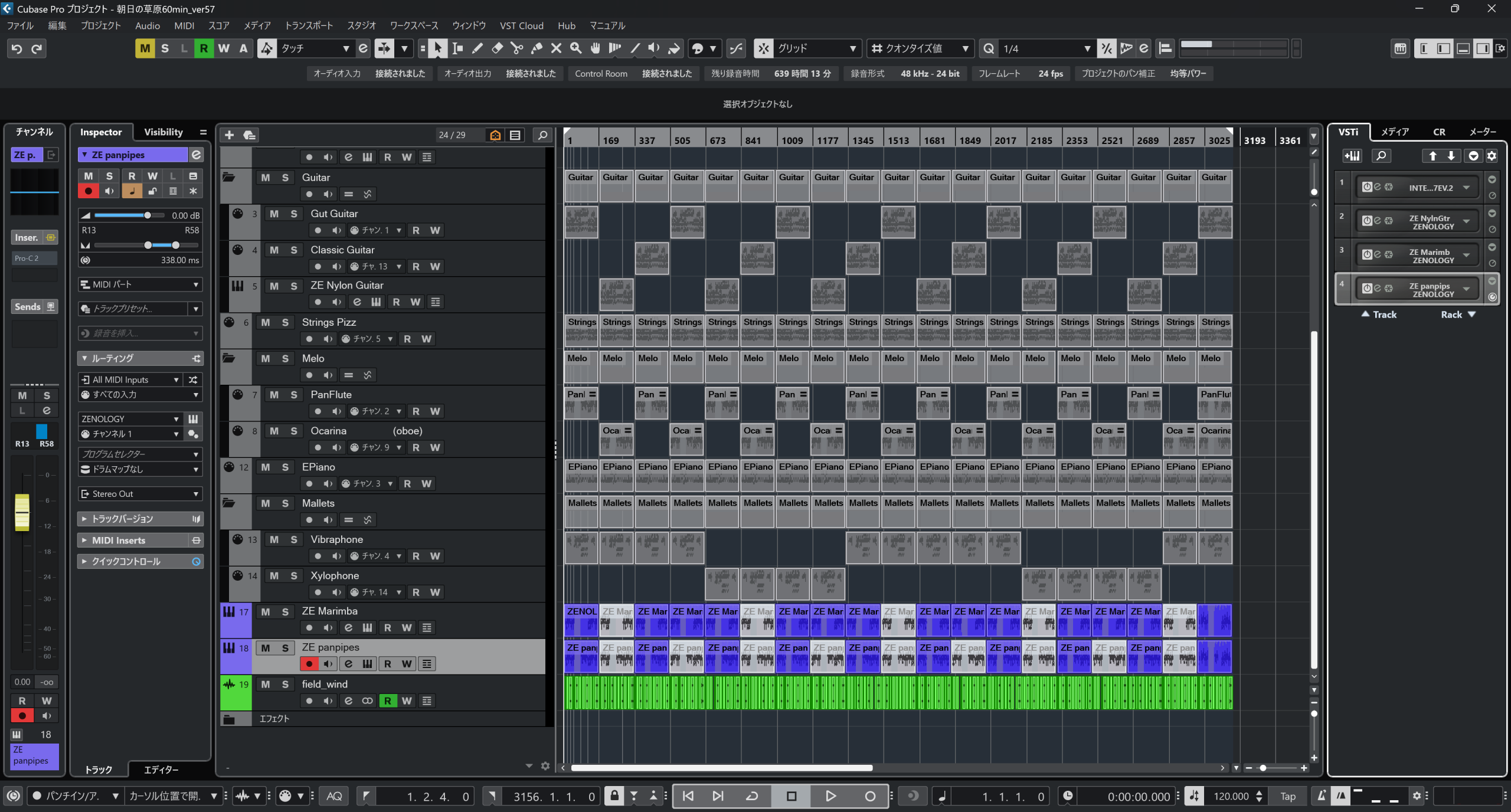The height and width of the screenshot is (812, 1511).
Task: Select the Mute X tool
Action: (x=556, y=48)
